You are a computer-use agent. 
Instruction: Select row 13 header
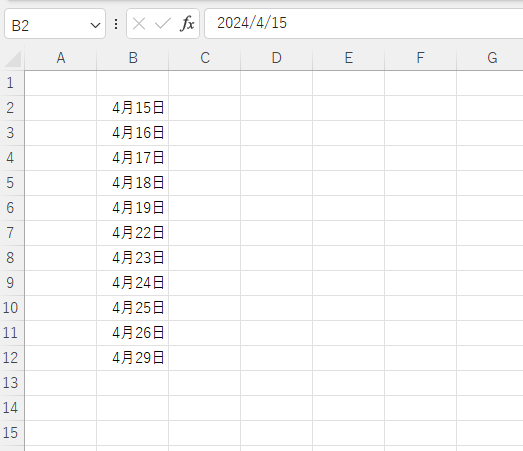pyautogui.click(x=10, y=383)
